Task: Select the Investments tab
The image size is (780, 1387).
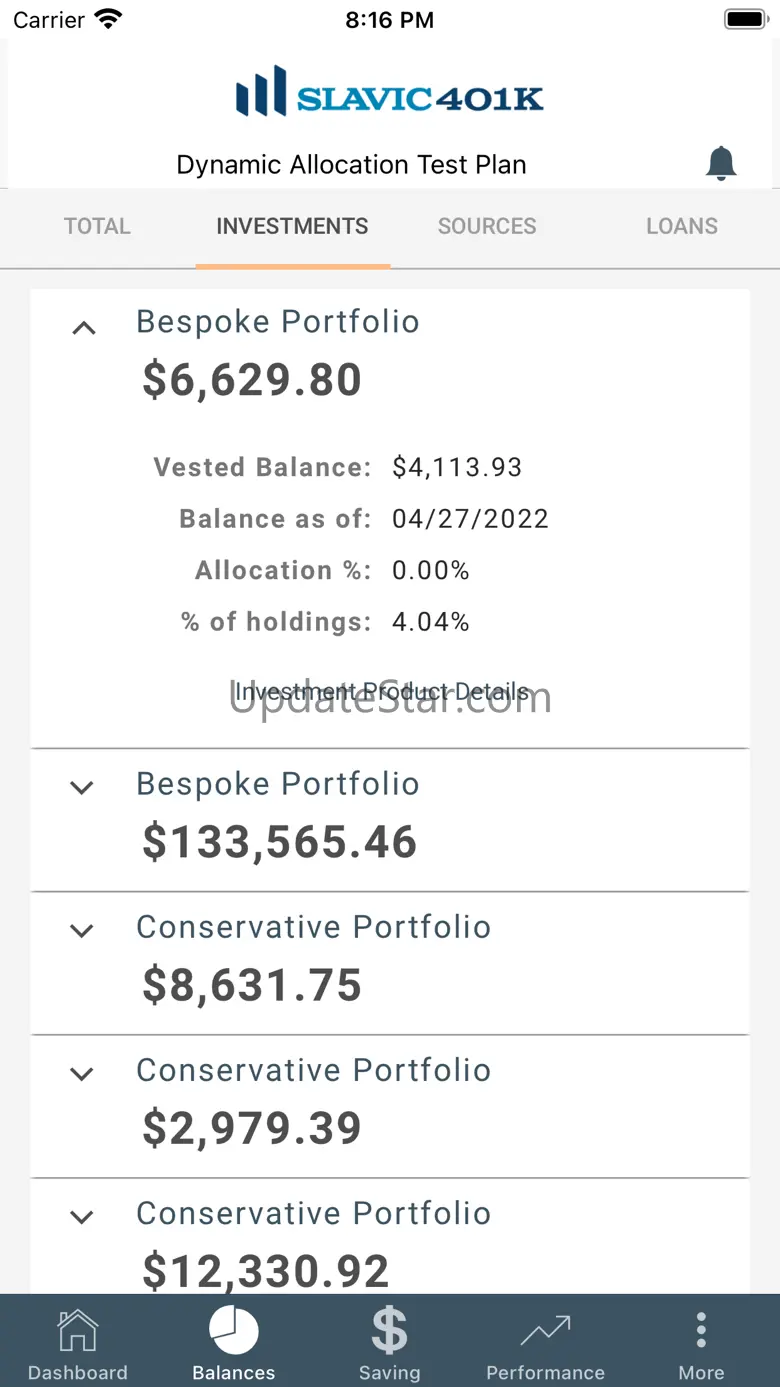Action: pyautogui.click(x=292, y=227)
